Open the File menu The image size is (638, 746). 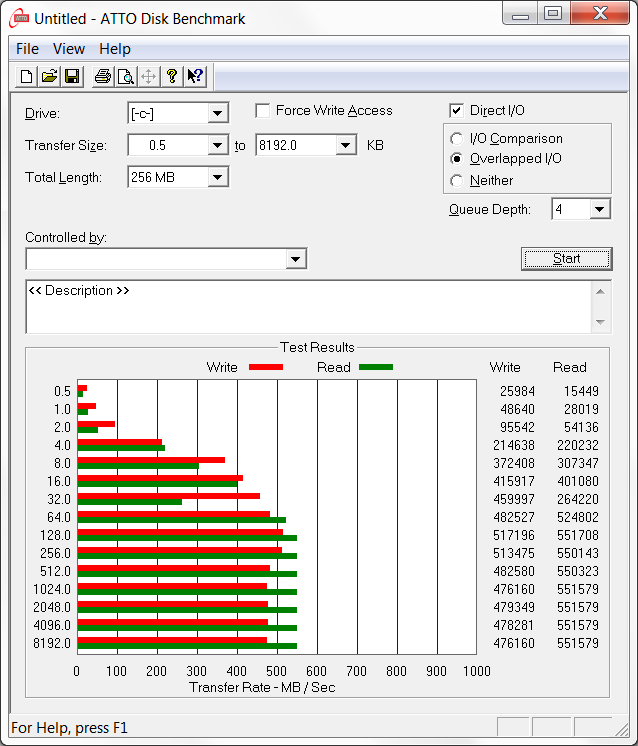pyautogui.click(x=27, y=49)
